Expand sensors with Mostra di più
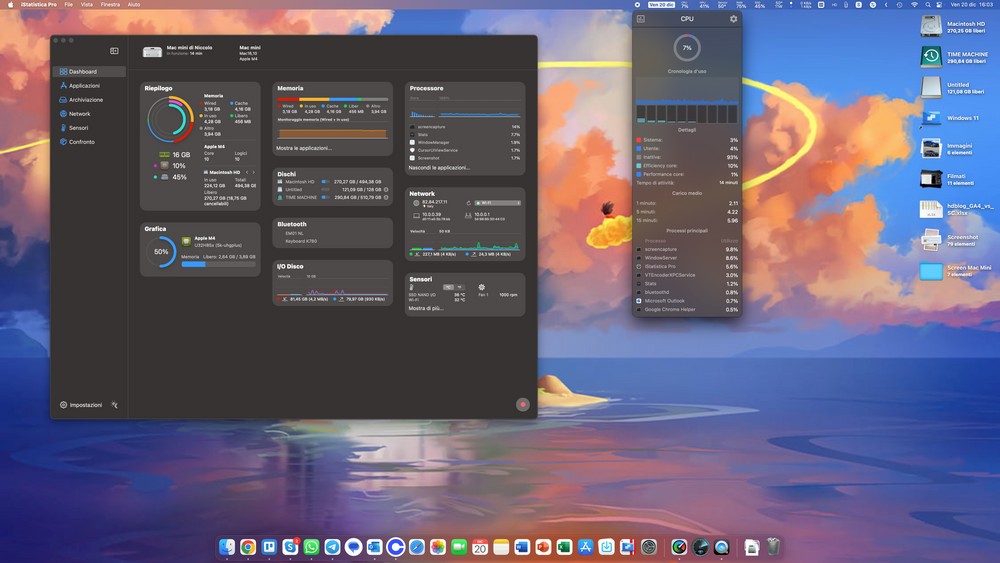1000x563 pixels. point(425,309)
